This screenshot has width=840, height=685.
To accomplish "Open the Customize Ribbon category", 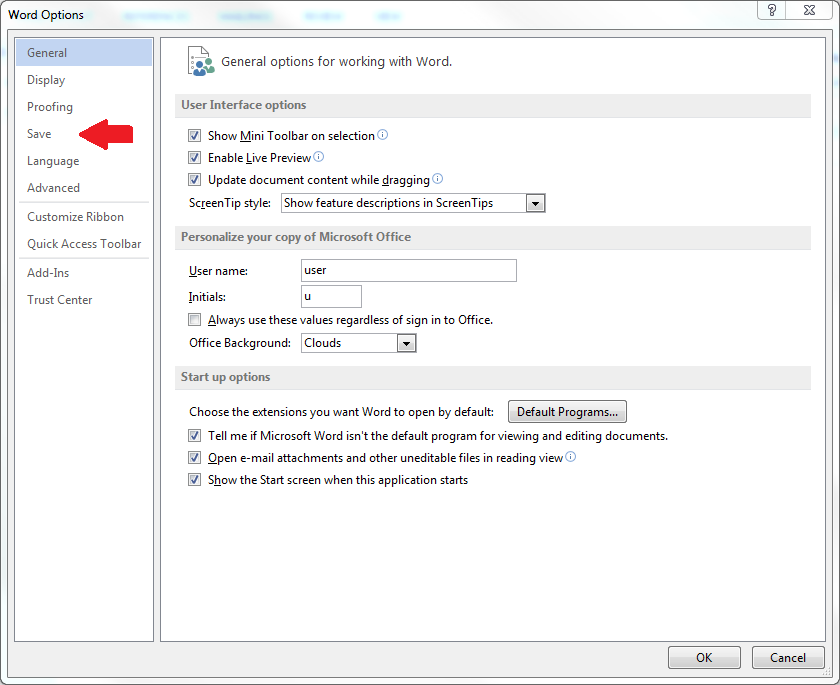I will [x=84, y=217].
